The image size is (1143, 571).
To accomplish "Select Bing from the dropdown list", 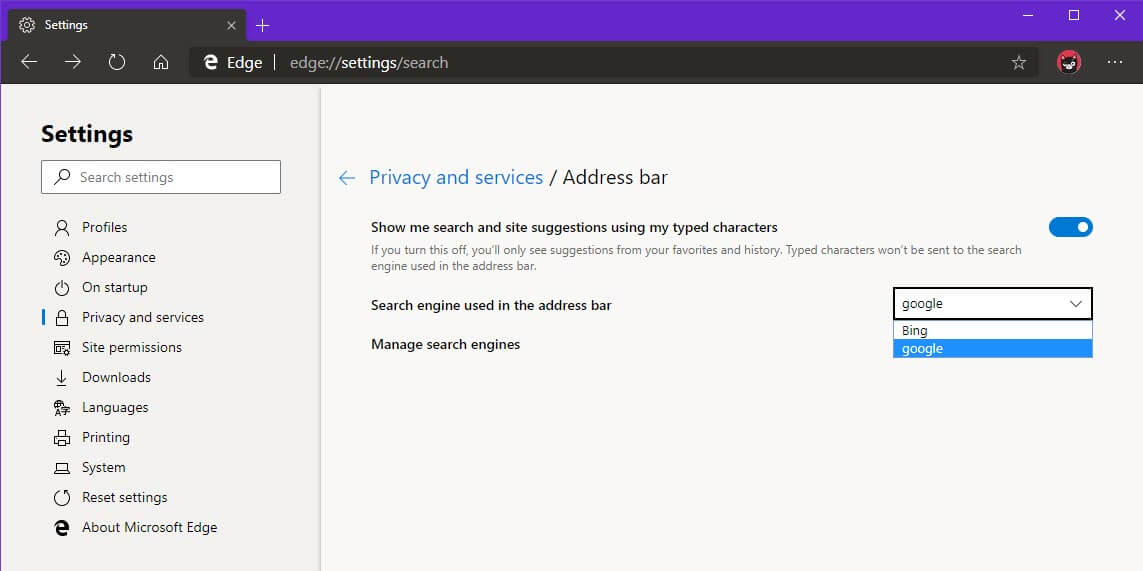I will coord(993,330).
